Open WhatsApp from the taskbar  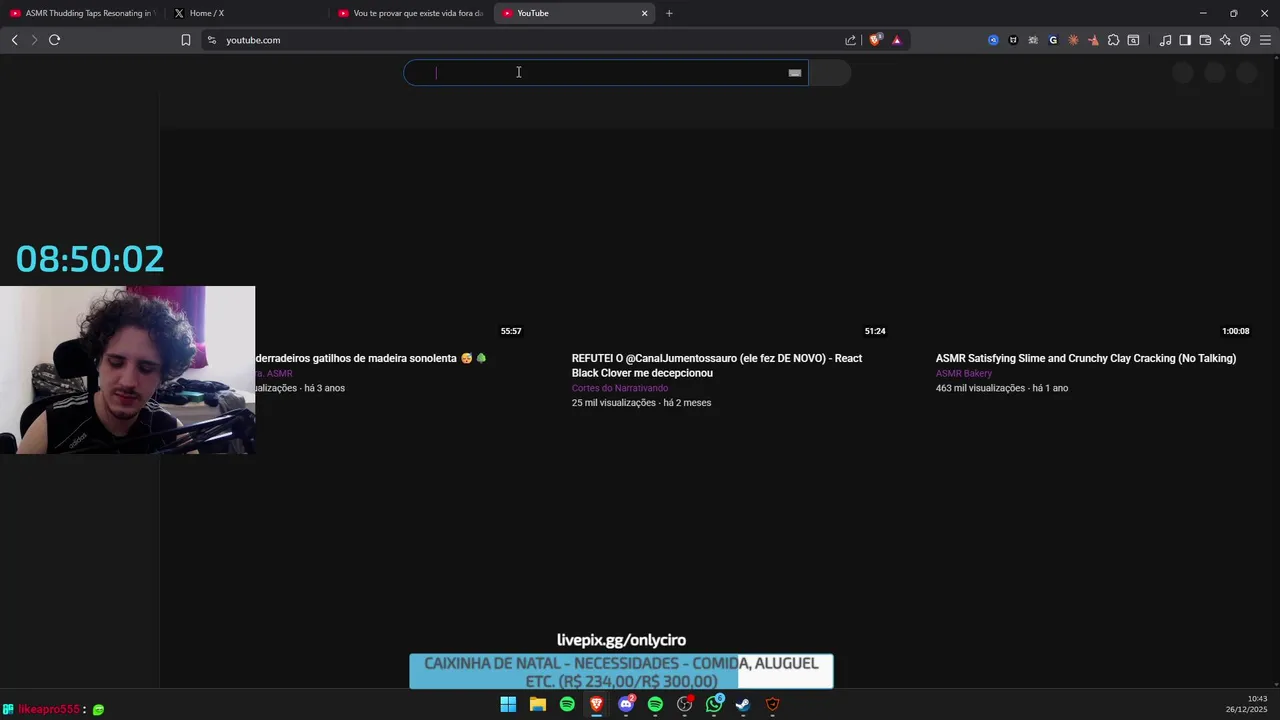point(714,704)
